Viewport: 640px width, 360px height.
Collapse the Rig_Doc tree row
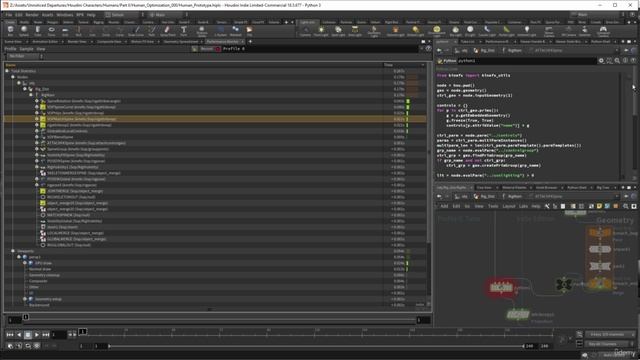pos(25,89)
